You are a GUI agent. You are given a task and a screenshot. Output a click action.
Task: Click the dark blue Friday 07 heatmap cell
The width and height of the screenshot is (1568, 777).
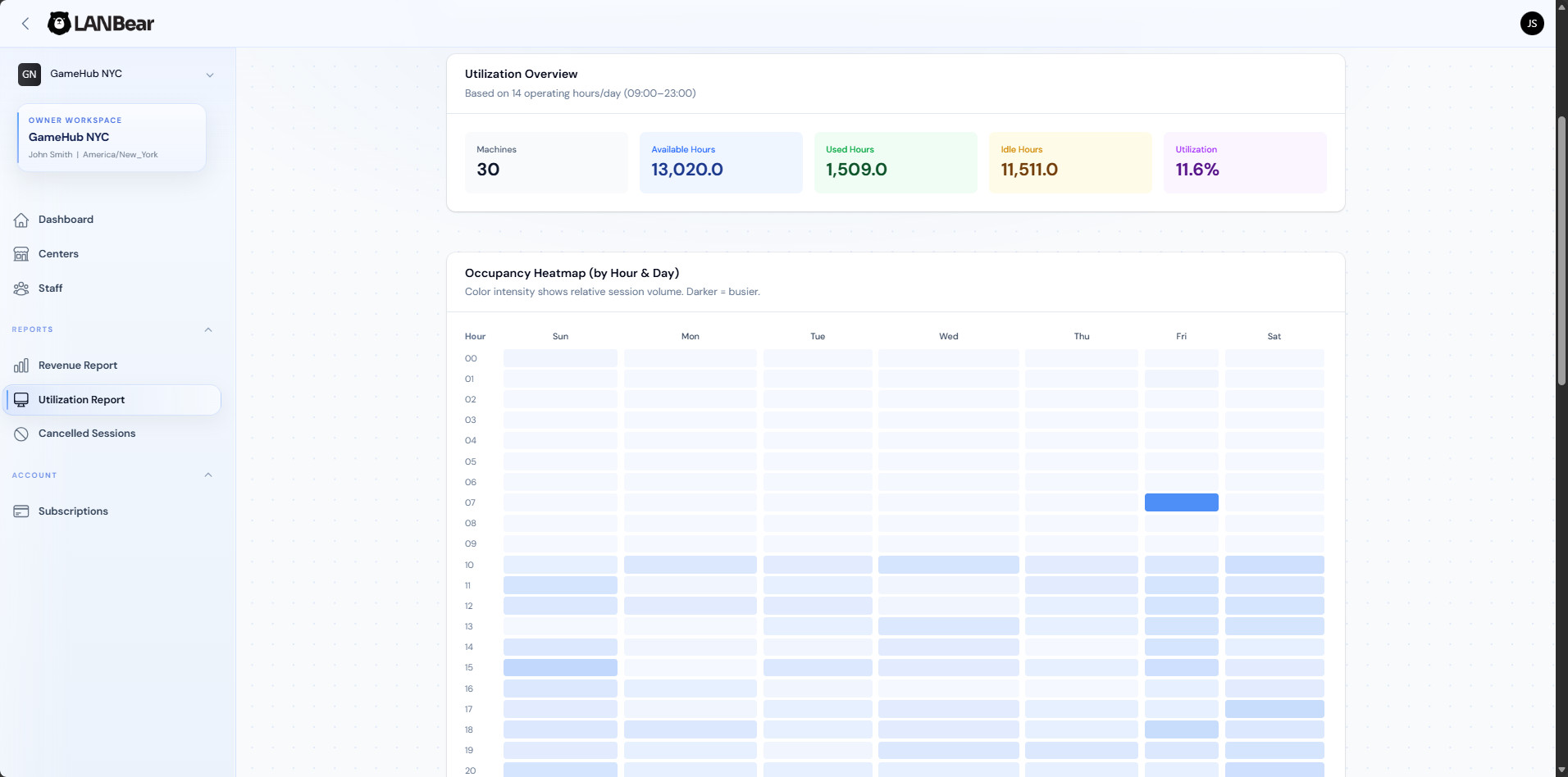(1181, 502)
